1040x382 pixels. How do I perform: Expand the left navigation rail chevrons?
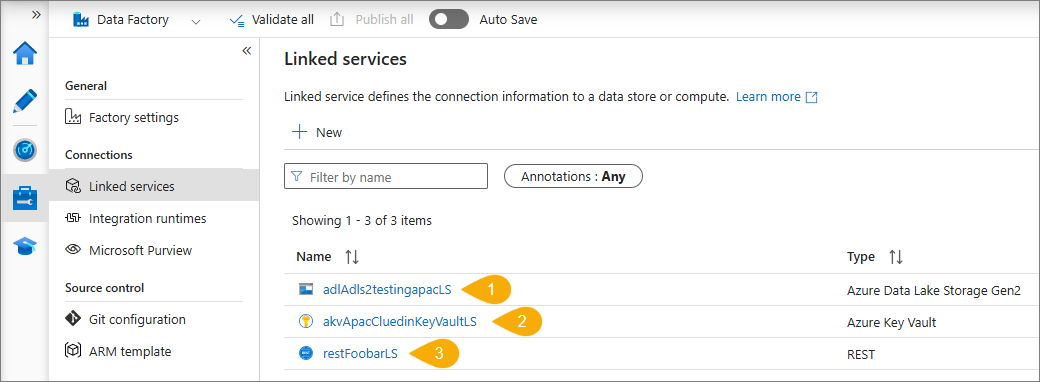37,15
